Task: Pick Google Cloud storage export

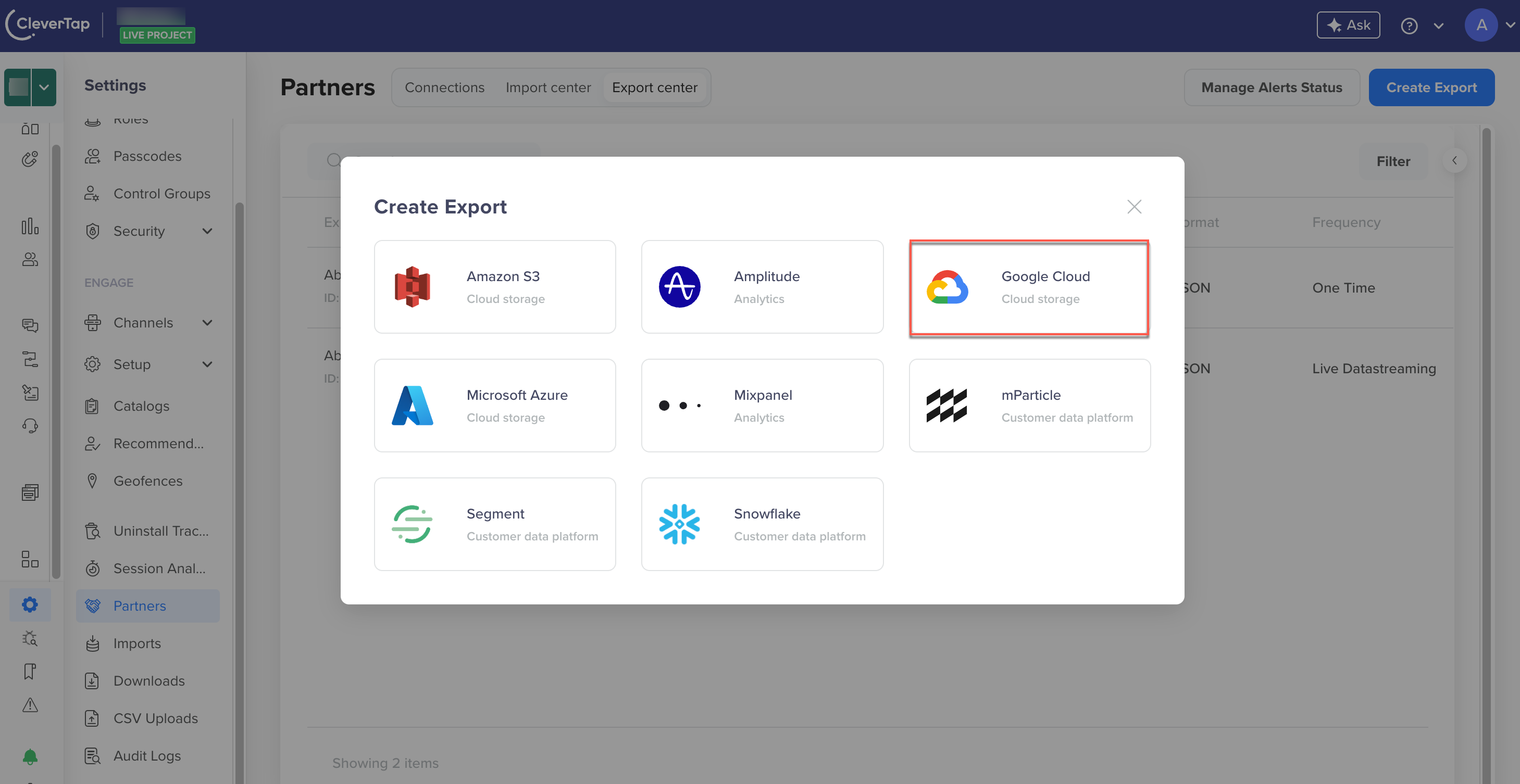Action: pos(1029,287)
